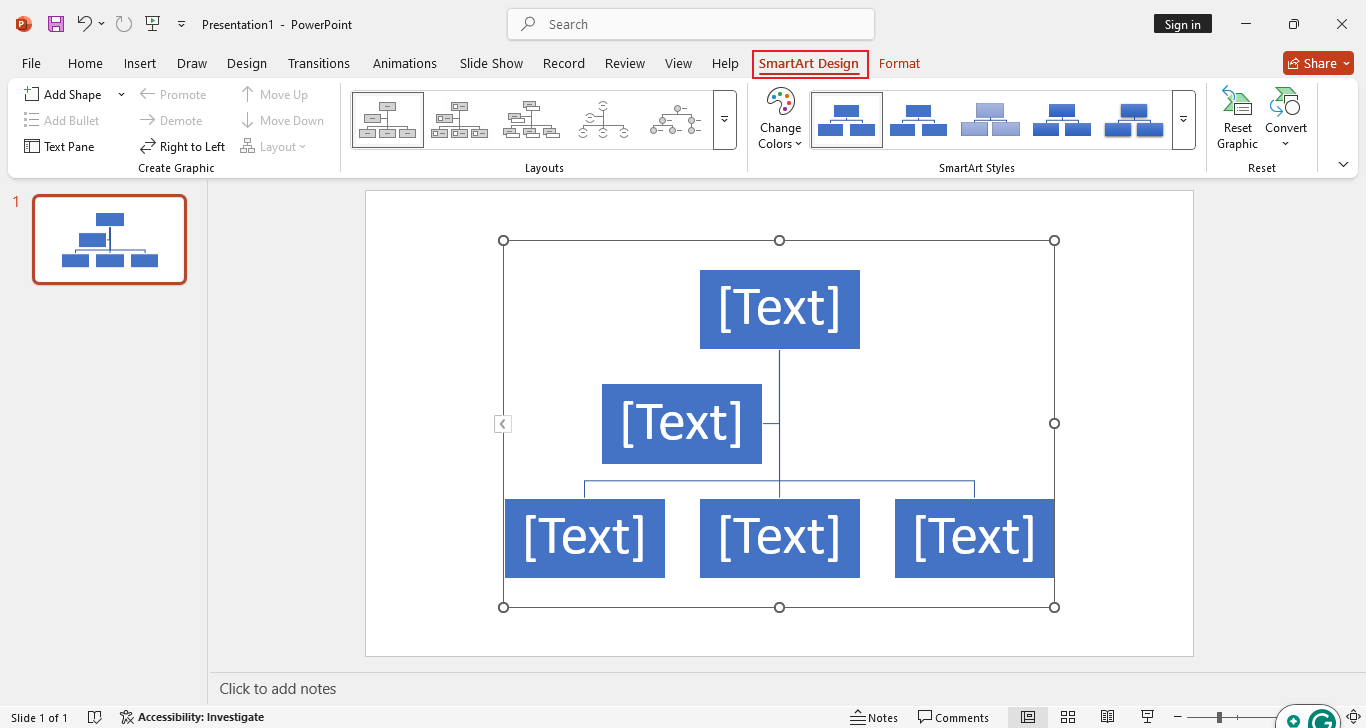Image resolution: width=1366 pixels, height=728 pixels.
Task: Select the first Hierarchy layout thumbnail
Action: click(x=387, y=118)
